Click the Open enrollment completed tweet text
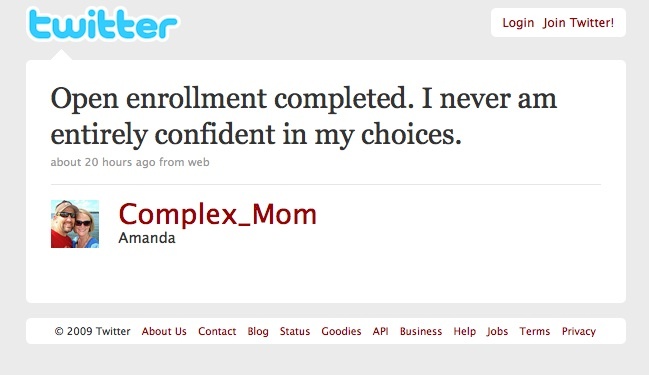This screenshot has width=649, height=375. click(303, 116)
